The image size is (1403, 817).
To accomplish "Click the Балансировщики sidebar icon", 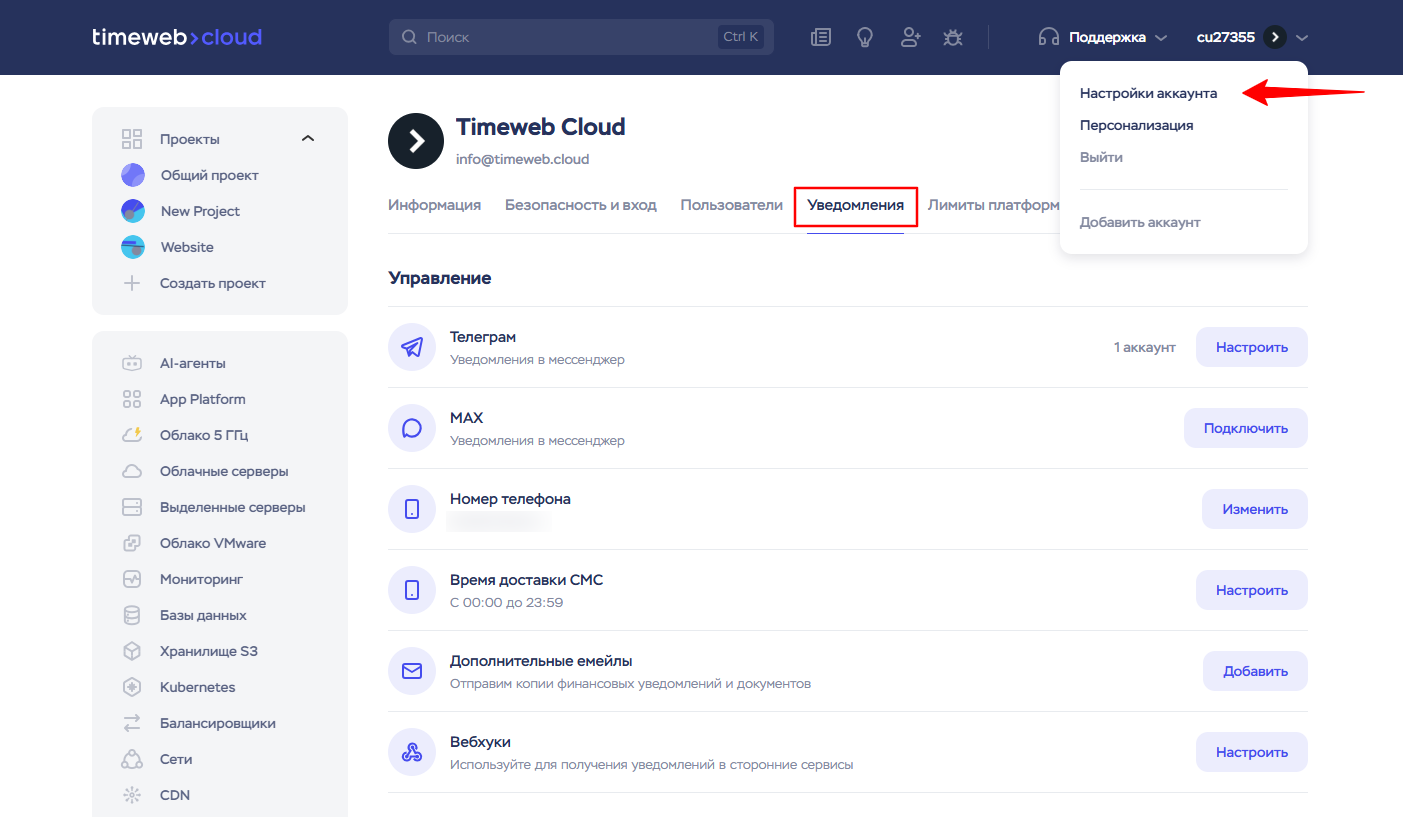I will 132,723.
